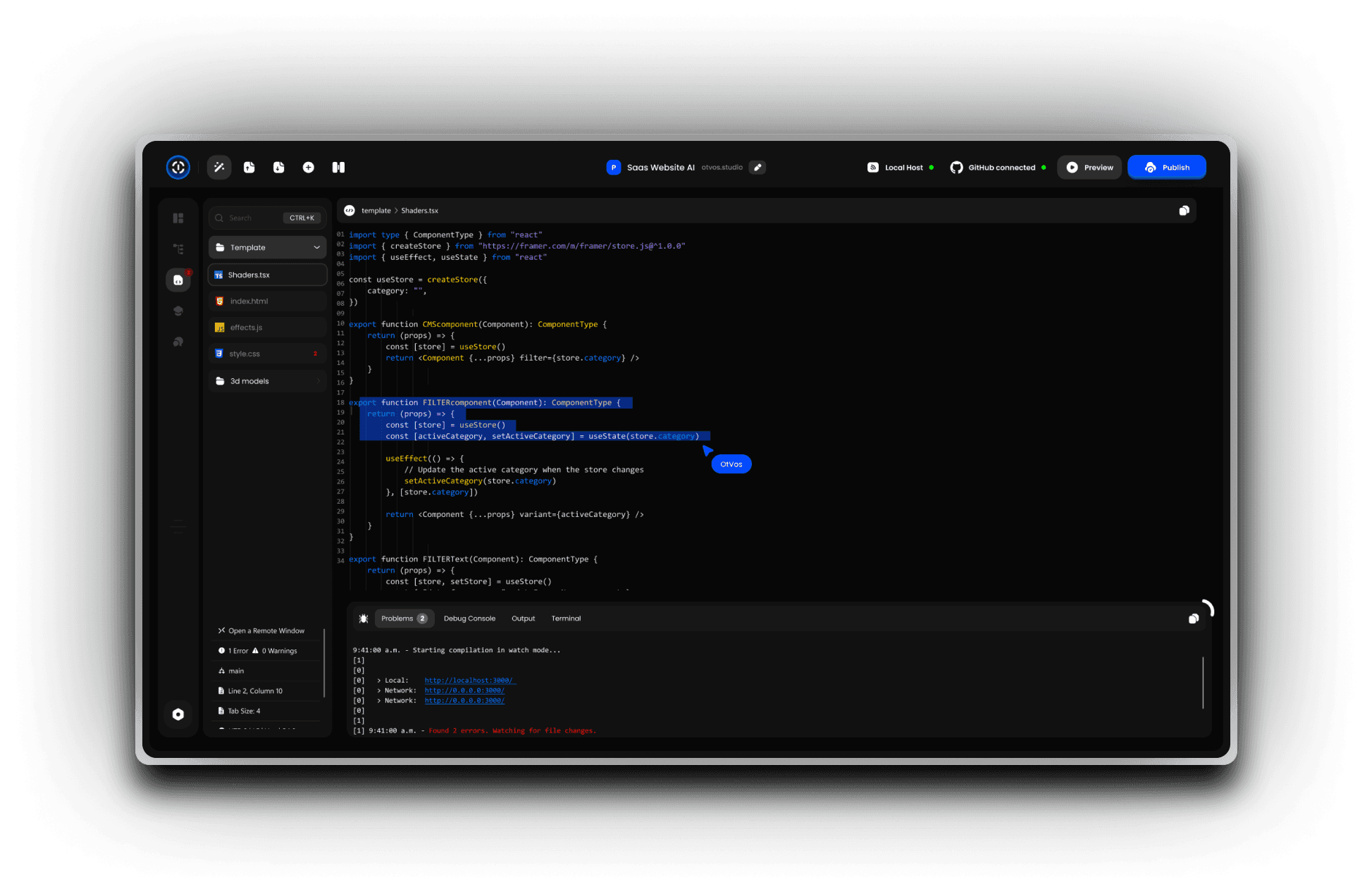Image resolution: width=1367 pixels, height=896 pixels.
Task: Click the framer store.js URL string in code
Action: 582,247
